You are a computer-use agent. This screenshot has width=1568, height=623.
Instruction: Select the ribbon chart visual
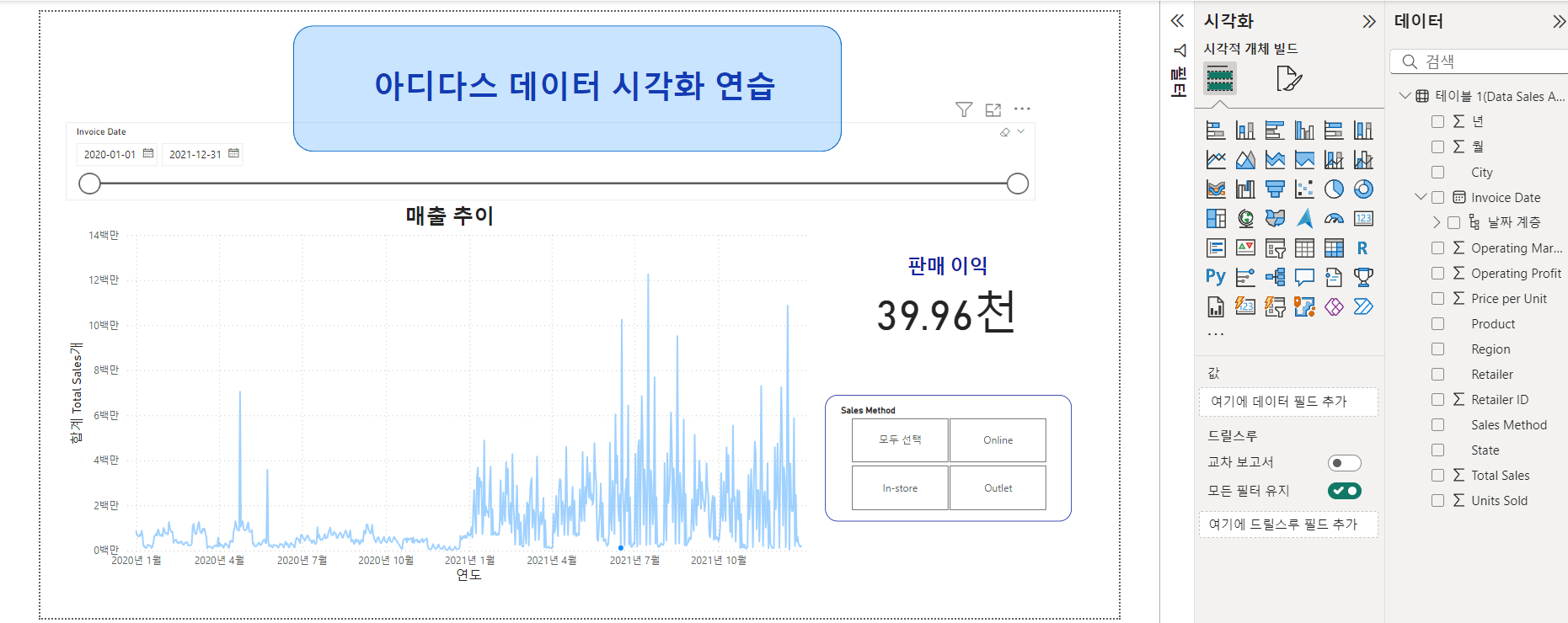(x=1216, y=189)
